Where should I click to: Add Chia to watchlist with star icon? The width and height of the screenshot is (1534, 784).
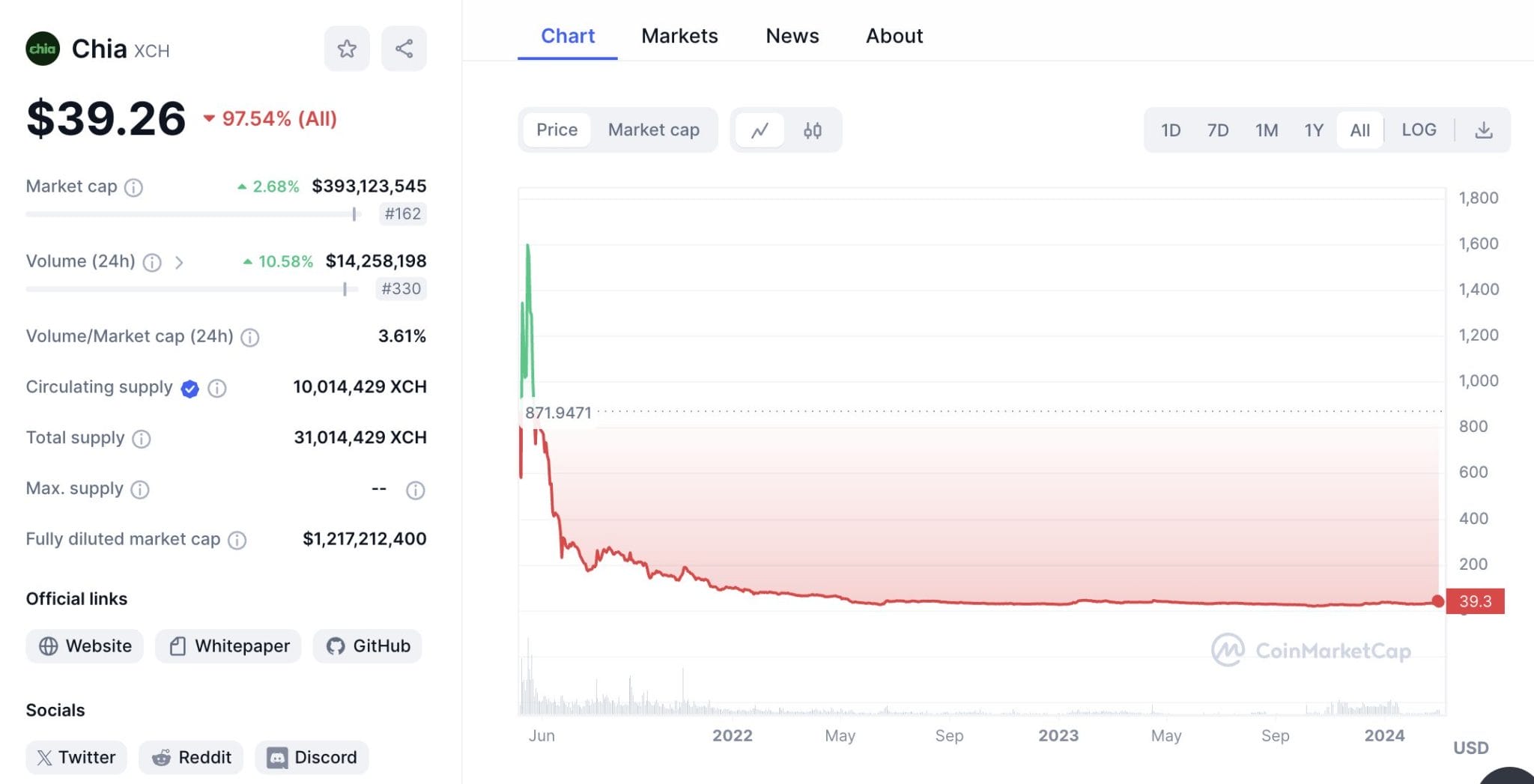point(346,49)
